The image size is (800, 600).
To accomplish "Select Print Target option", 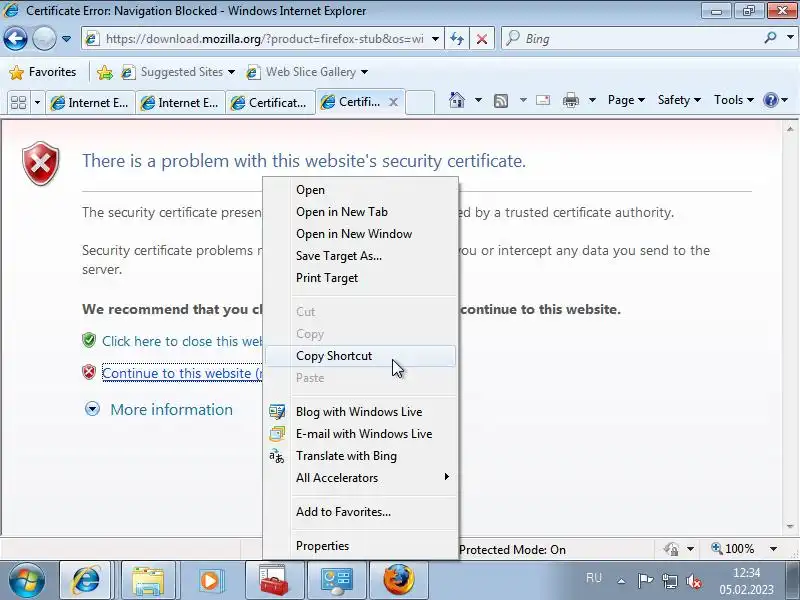I will tap(360, 278).
